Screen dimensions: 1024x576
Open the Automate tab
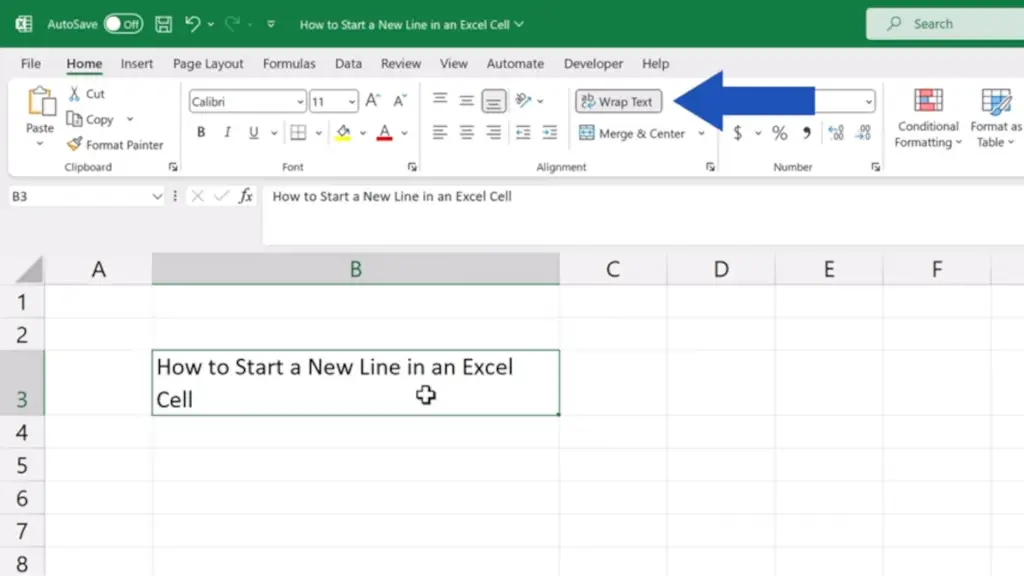[x=515, y=63]
